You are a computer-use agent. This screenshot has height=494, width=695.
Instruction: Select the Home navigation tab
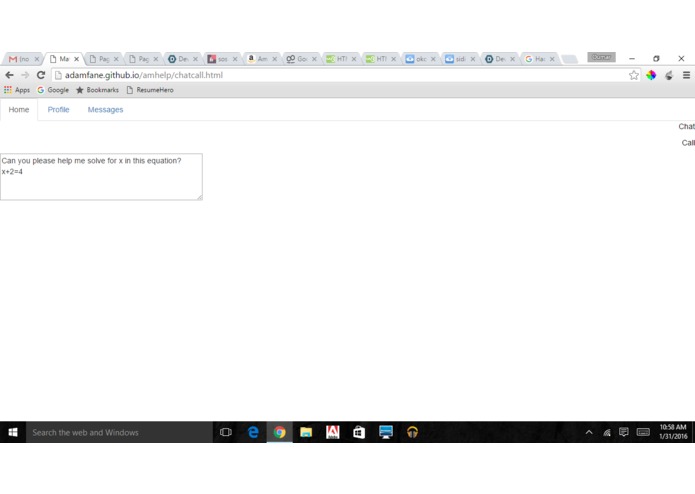tap(19, 109)
